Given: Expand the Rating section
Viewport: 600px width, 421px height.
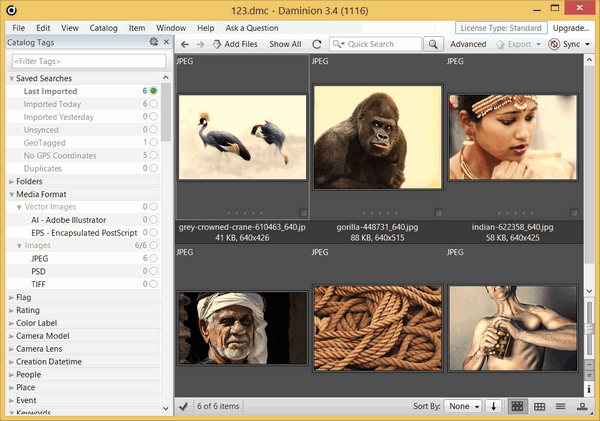Looking at the screenshot, I should click(11, 310).
